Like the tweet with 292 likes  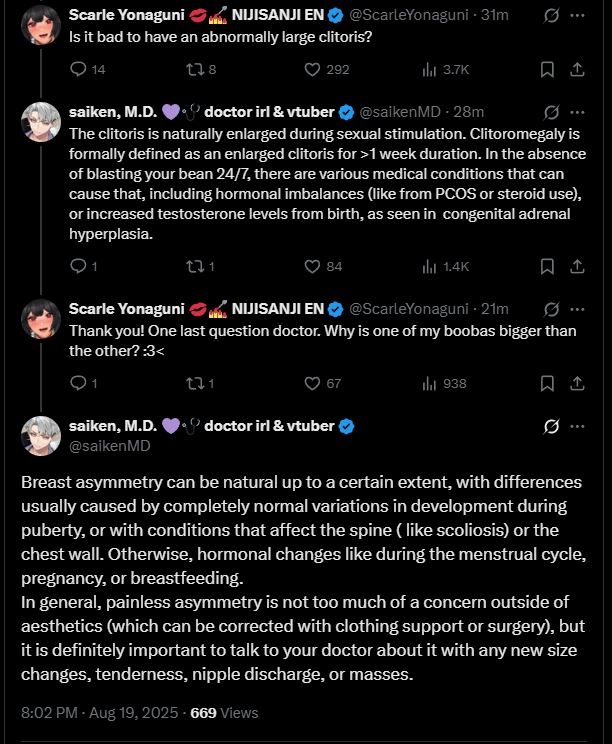313,69
